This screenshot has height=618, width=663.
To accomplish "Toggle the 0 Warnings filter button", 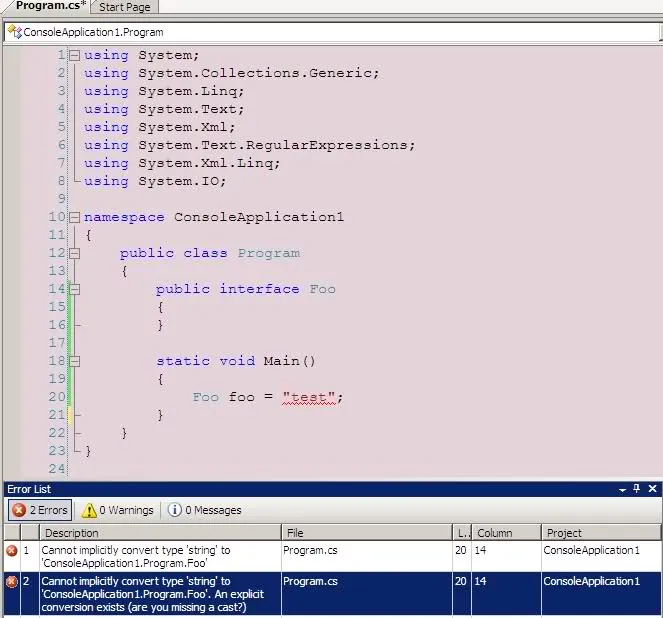I will tap(118, 510).
